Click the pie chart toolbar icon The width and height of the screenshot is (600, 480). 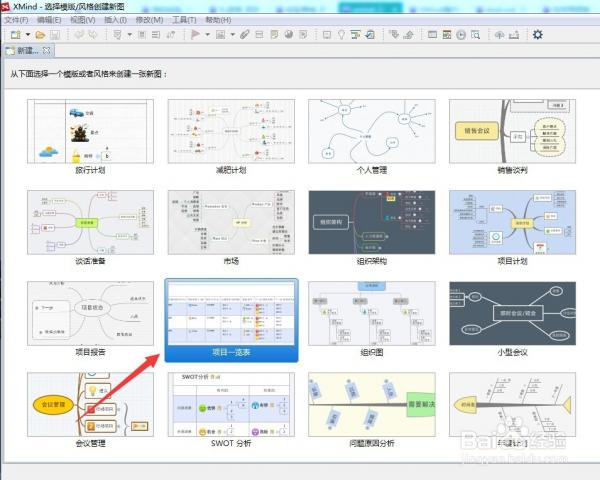pos(289,35)
